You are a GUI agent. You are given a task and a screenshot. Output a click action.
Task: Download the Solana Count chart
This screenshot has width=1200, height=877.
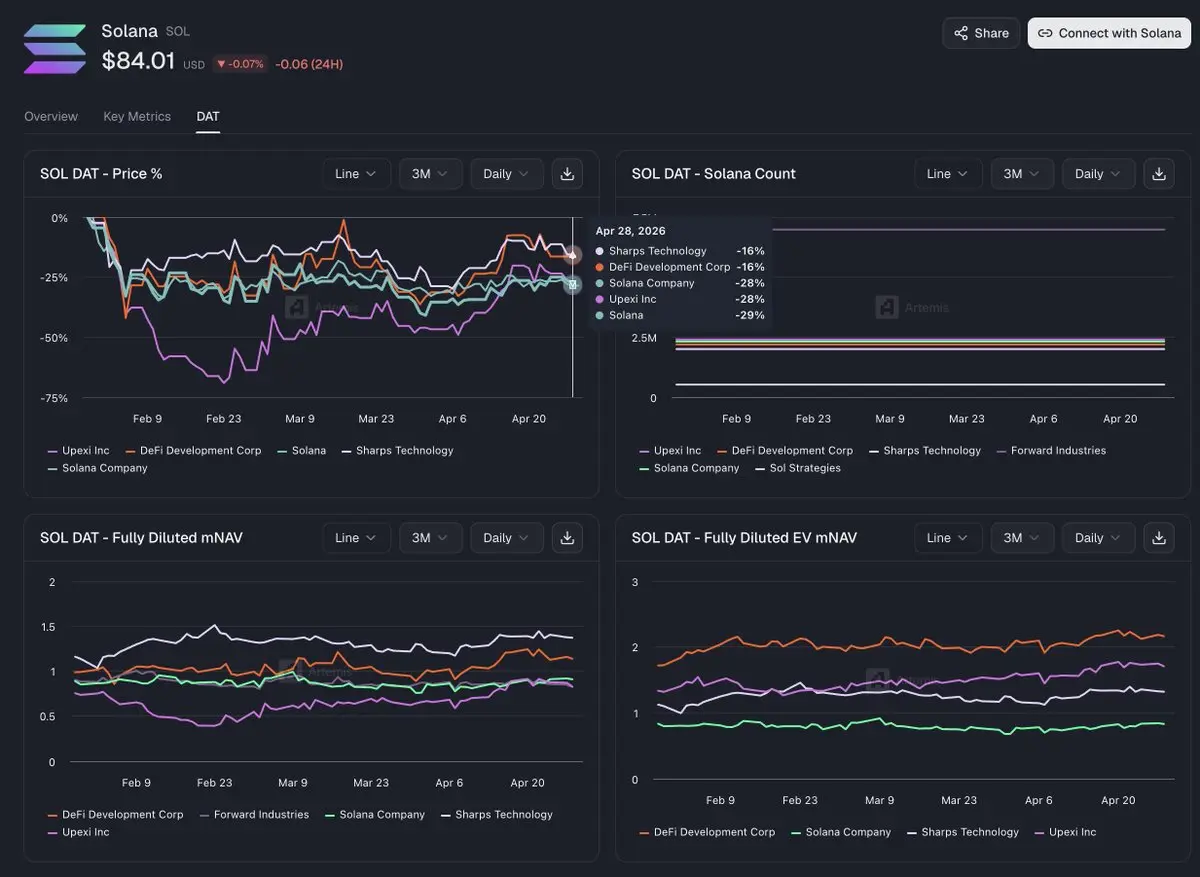coord(1159,174)
